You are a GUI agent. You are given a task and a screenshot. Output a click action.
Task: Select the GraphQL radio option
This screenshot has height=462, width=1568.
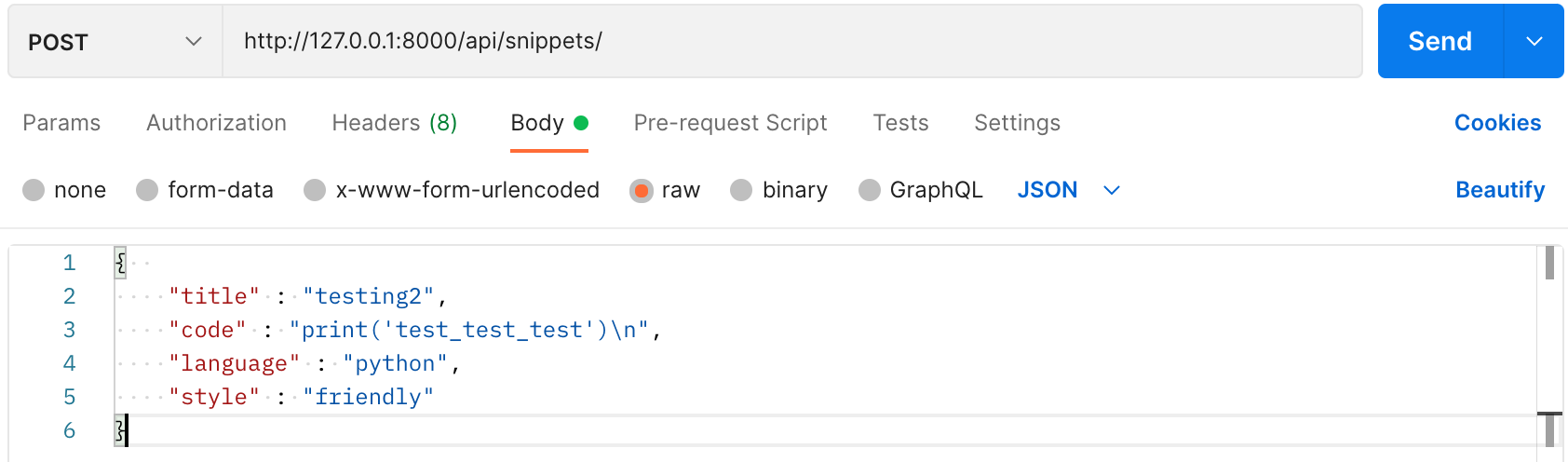[x=869, y=190]
